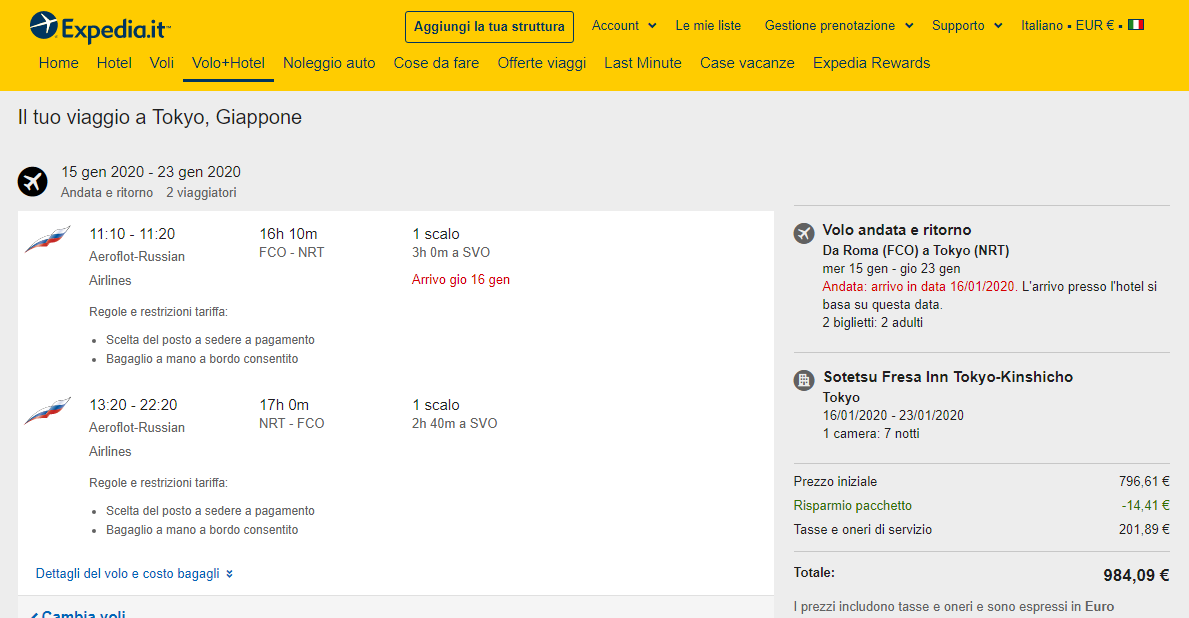The image size is (1189, 618).
Task: Click the 11:10 - 11:20 flight time
Action: pos(132,234)
